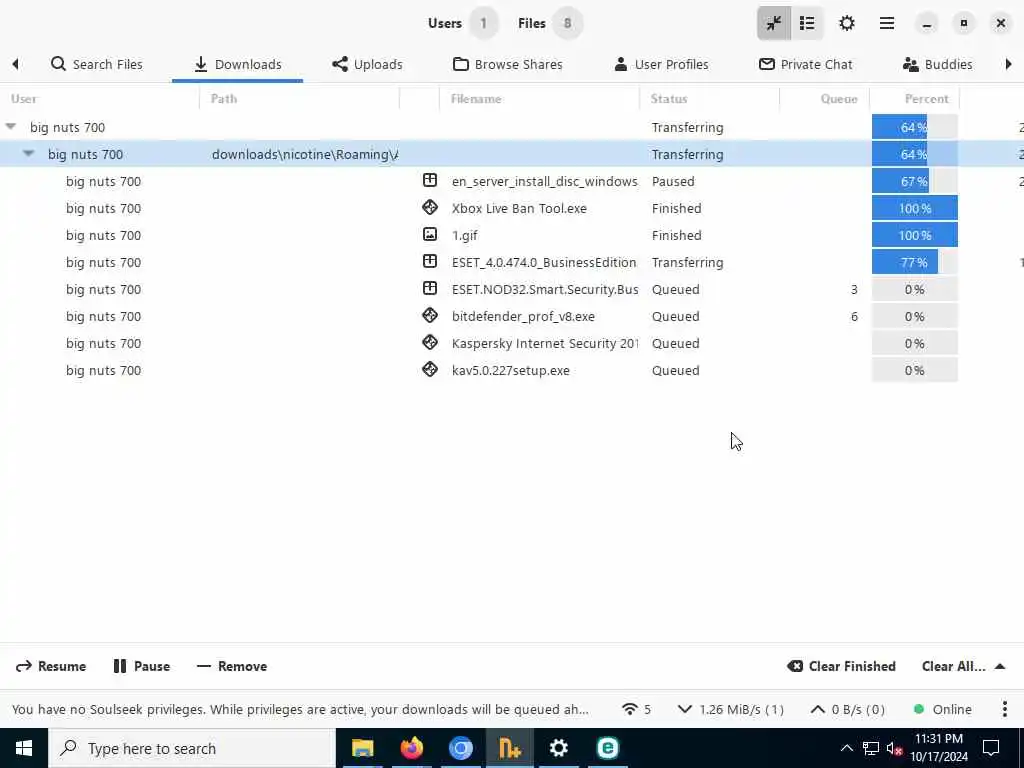Click the executable icon for kav5.0.227setup.exe
The height and width of the screenshot is (768, 1024).
[x=430, y=369]
